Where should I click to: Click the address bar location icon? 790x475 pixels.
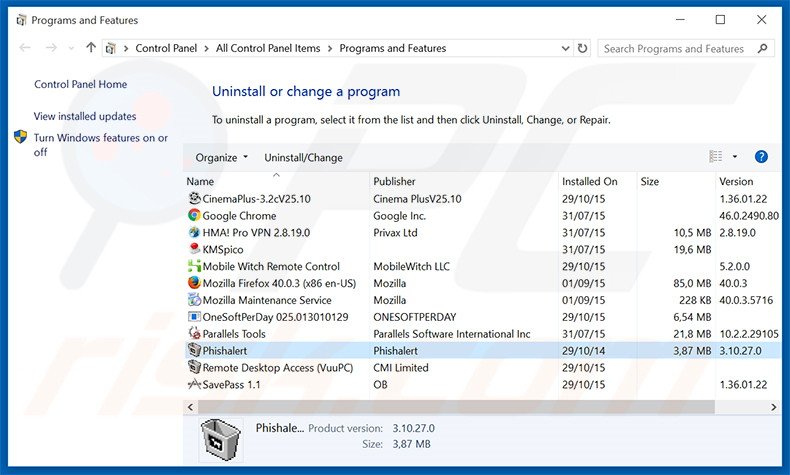tap(111, 48)
